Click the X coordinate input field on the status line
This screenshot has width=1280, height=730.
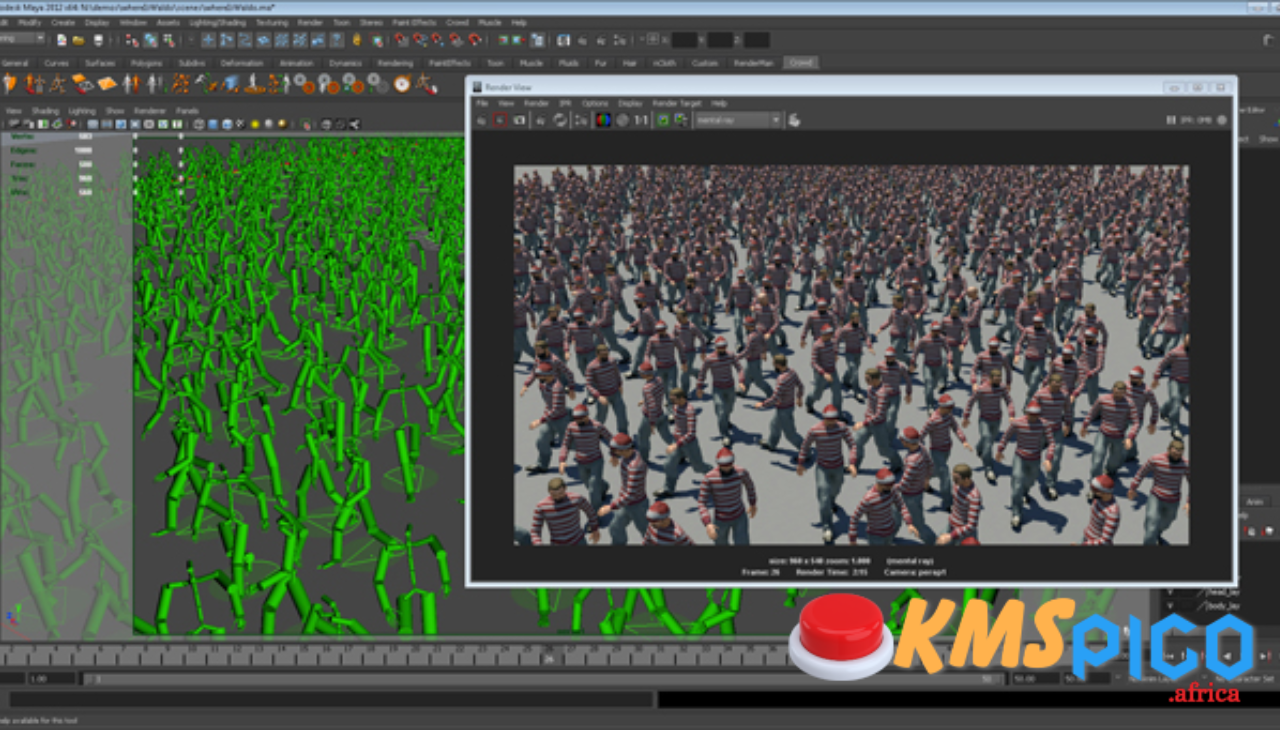pos(686,40)
